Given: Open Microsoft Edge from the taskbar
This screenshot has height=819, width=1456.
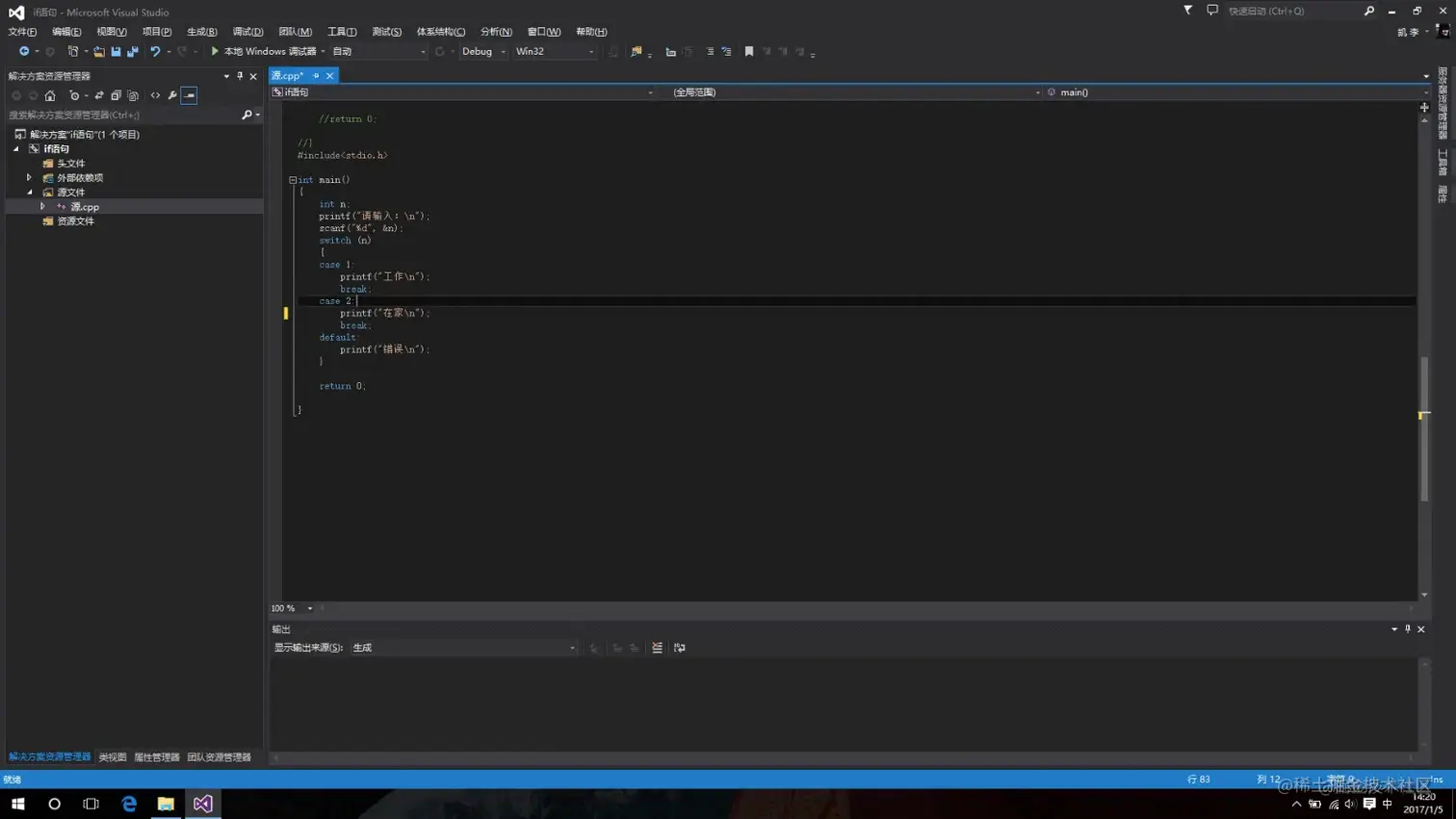Looking at the screenshot, I should coord(129,804).
